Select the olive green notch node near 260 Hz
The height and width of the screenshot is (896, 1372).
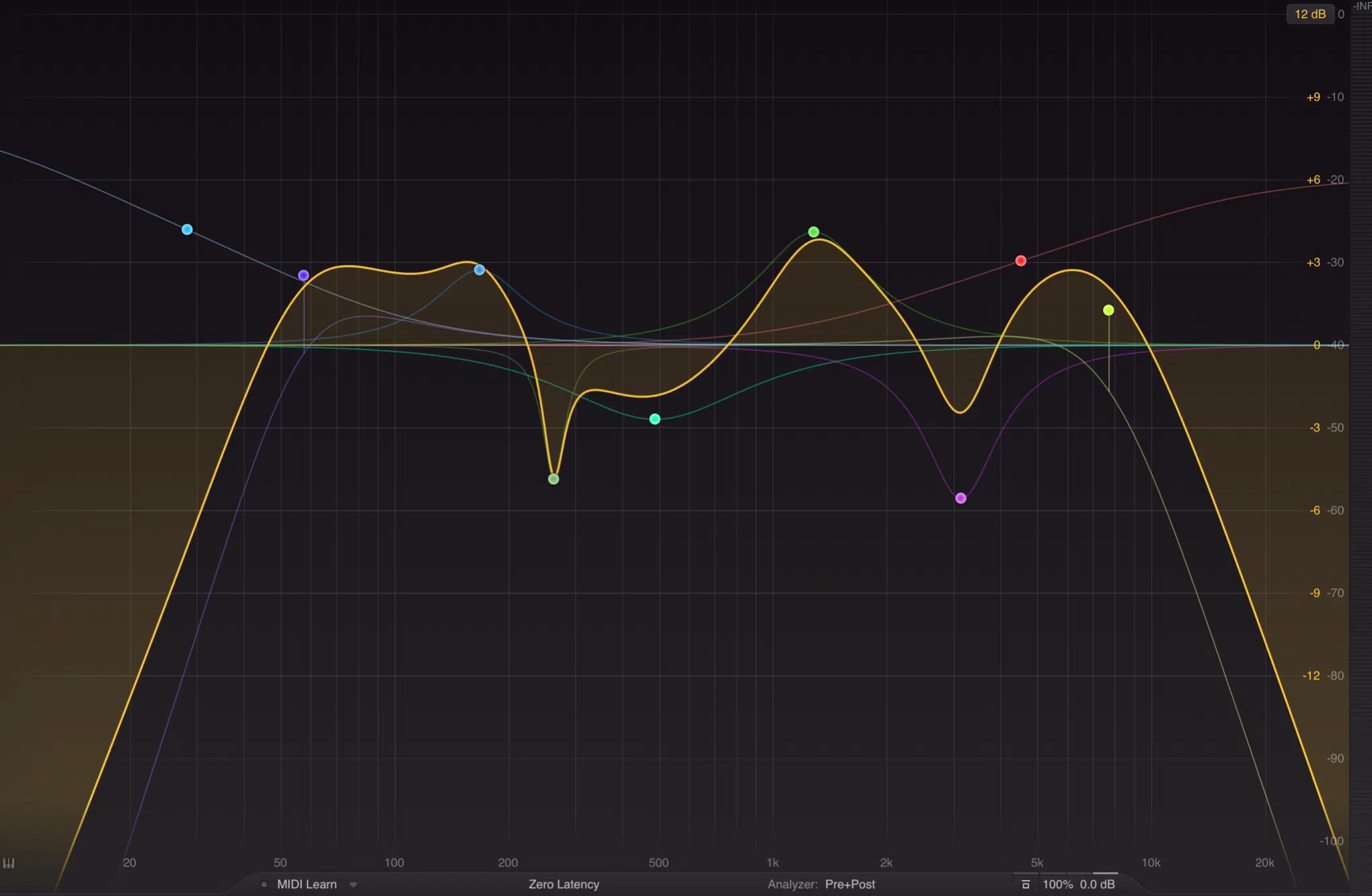tap(554, 479)
